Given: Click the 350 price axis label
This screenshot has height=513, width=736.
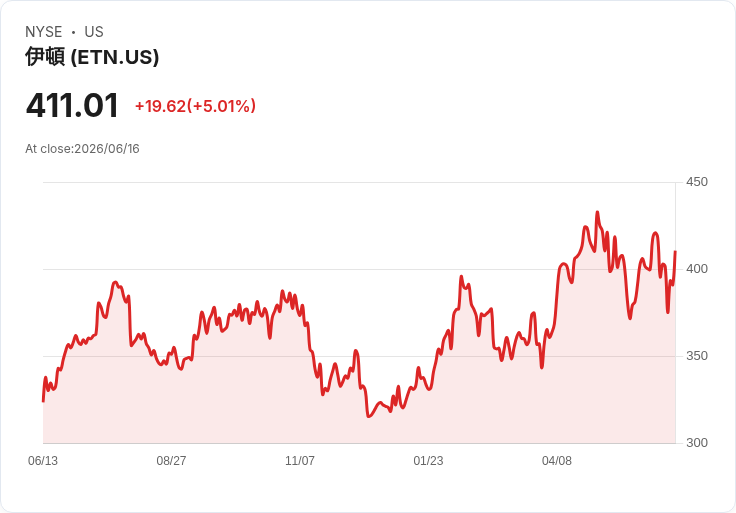Looking at the screenshot, I should tap(697, 356).
